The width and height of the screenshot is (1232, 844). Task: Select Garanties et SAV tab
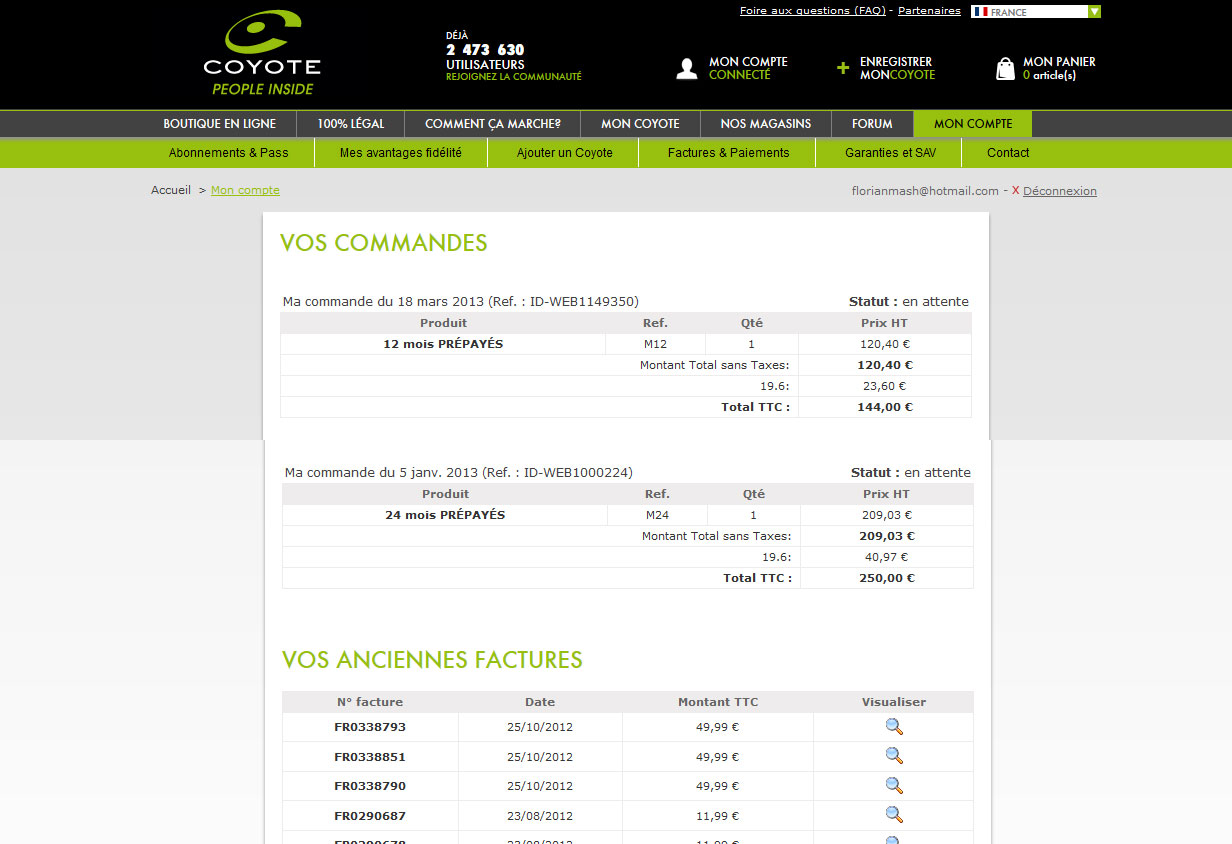click(890, 153)
